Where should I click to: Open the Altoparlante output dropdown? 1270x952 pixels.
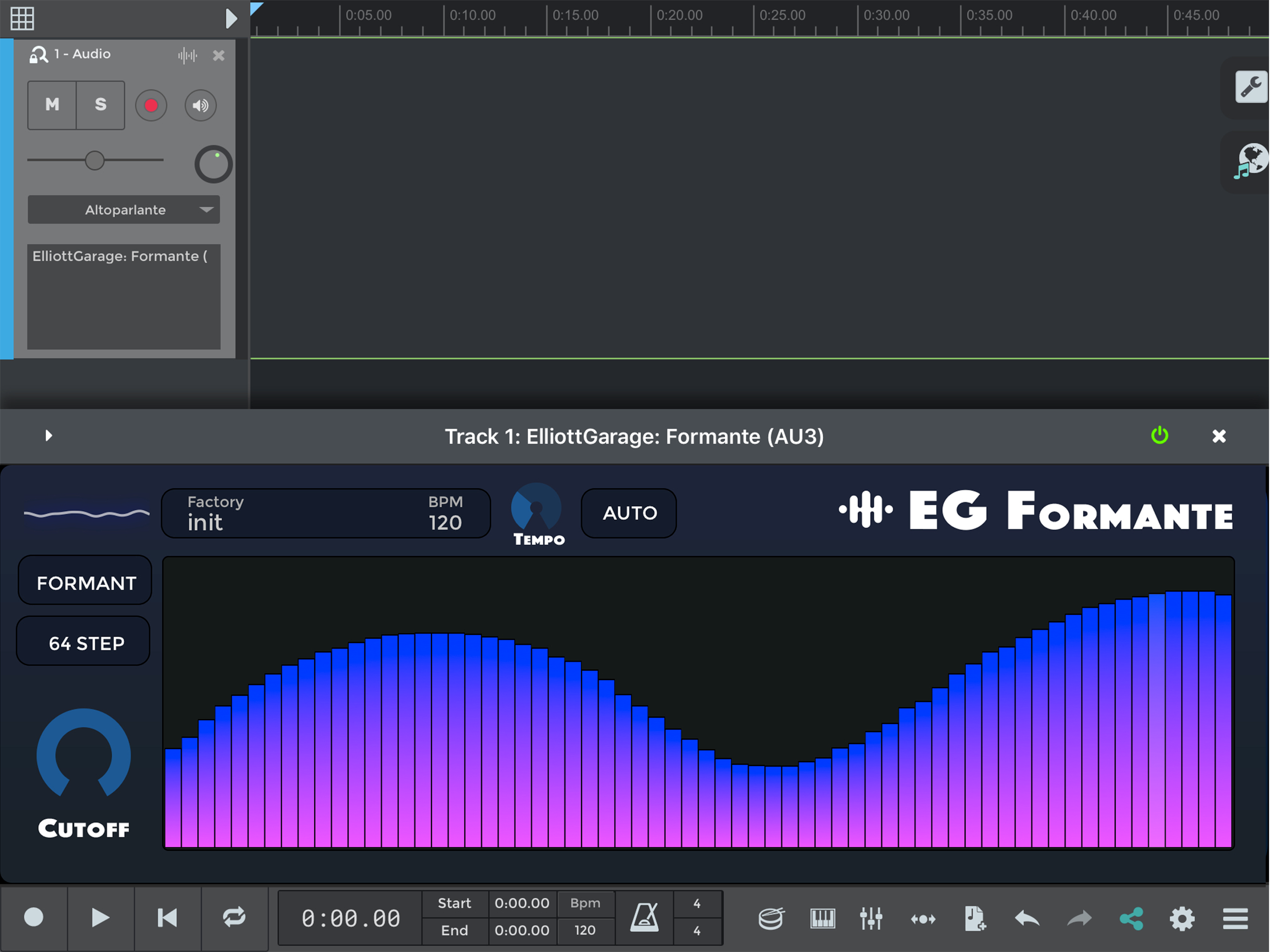[x=124, y=210]
